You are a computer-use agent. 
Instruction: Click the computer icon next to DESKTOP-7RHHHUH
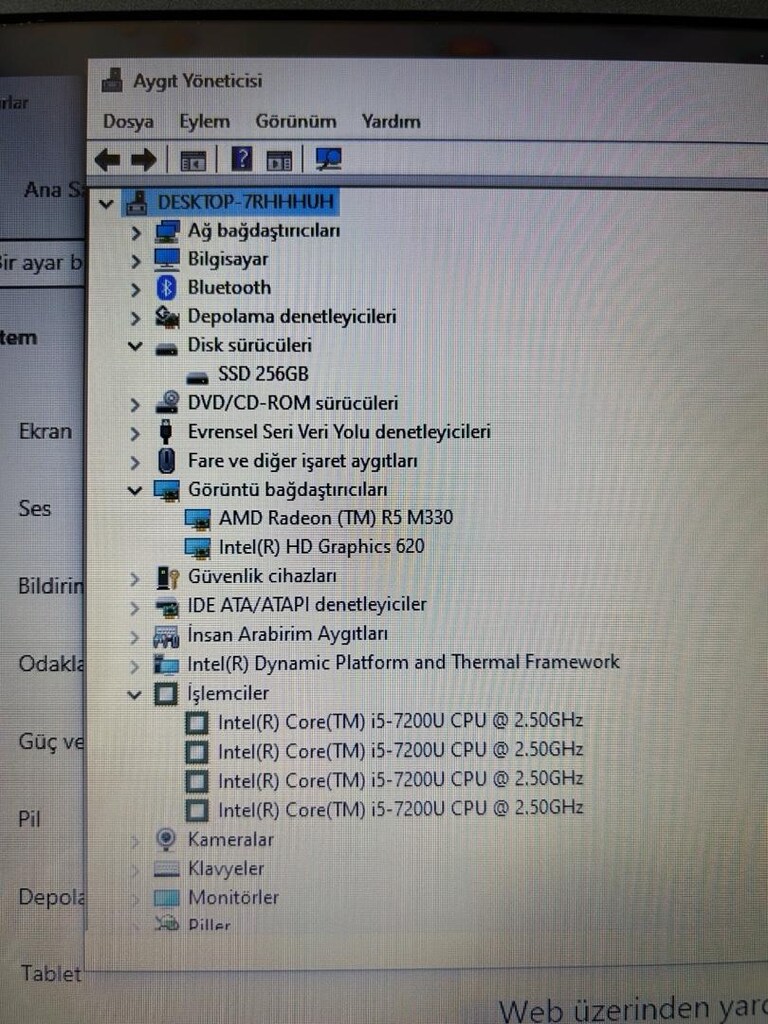tap(136, 202)
